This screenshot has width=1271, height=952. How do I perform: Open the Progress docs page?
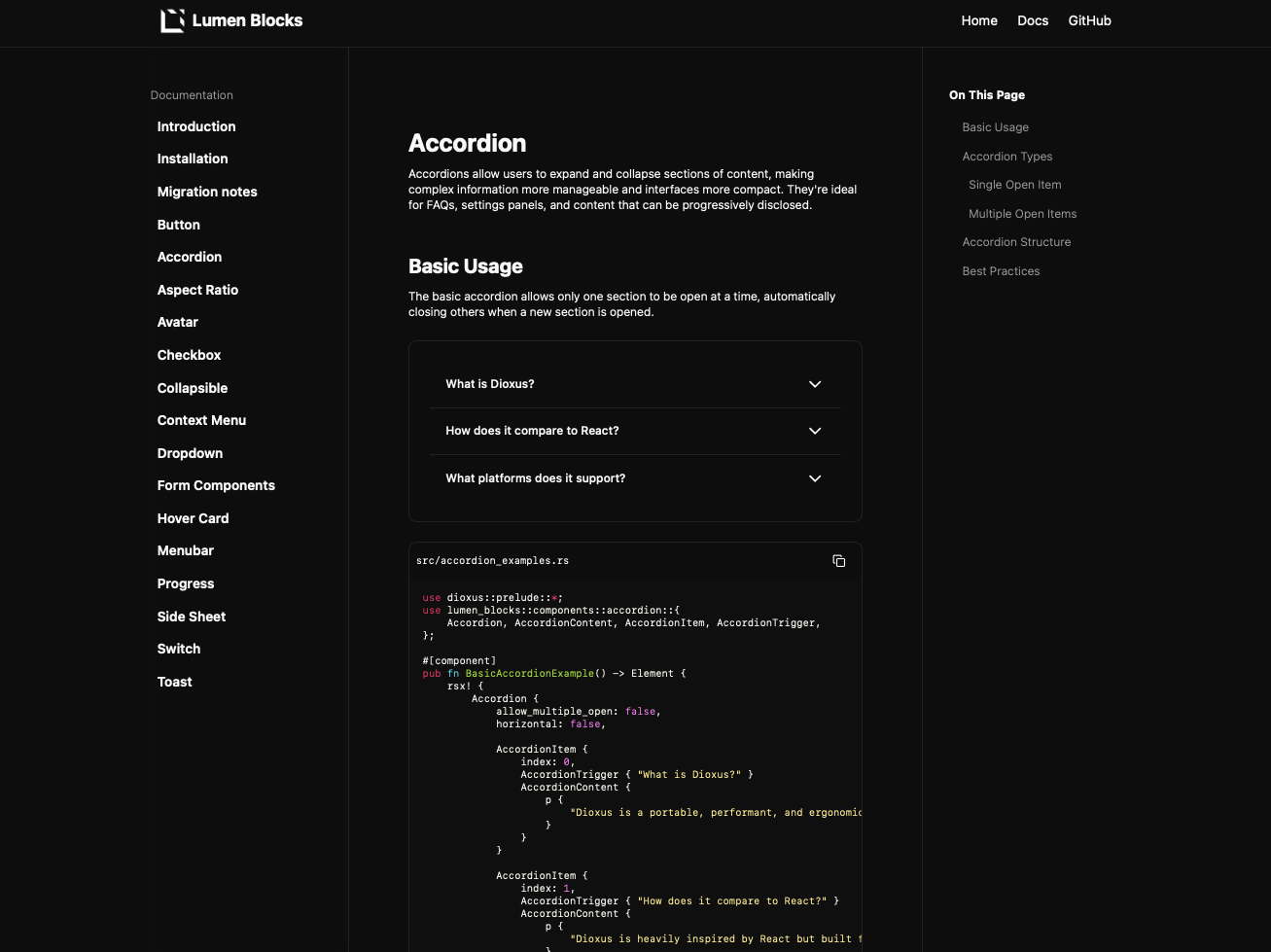[x=186, y=583]
